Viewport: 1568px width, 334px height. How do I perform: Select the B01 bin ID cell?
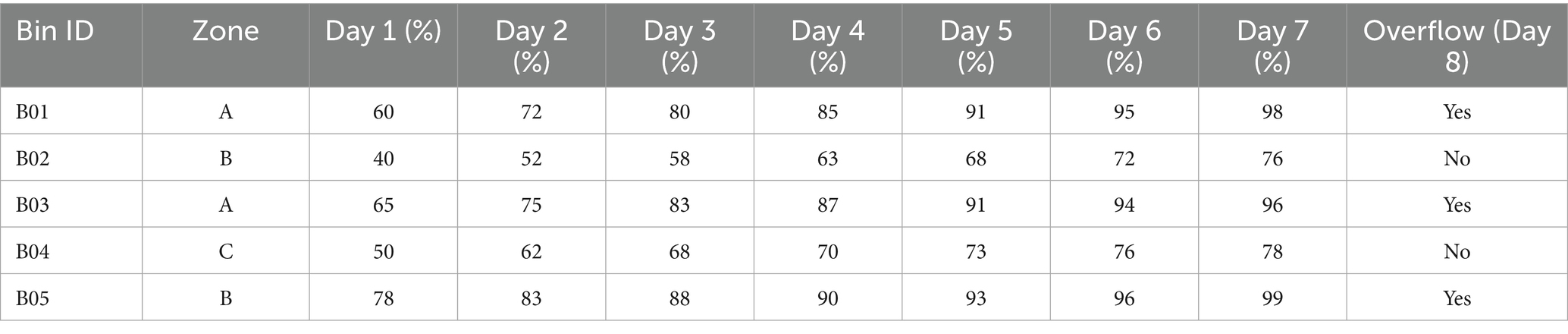[x=33, y=112]
